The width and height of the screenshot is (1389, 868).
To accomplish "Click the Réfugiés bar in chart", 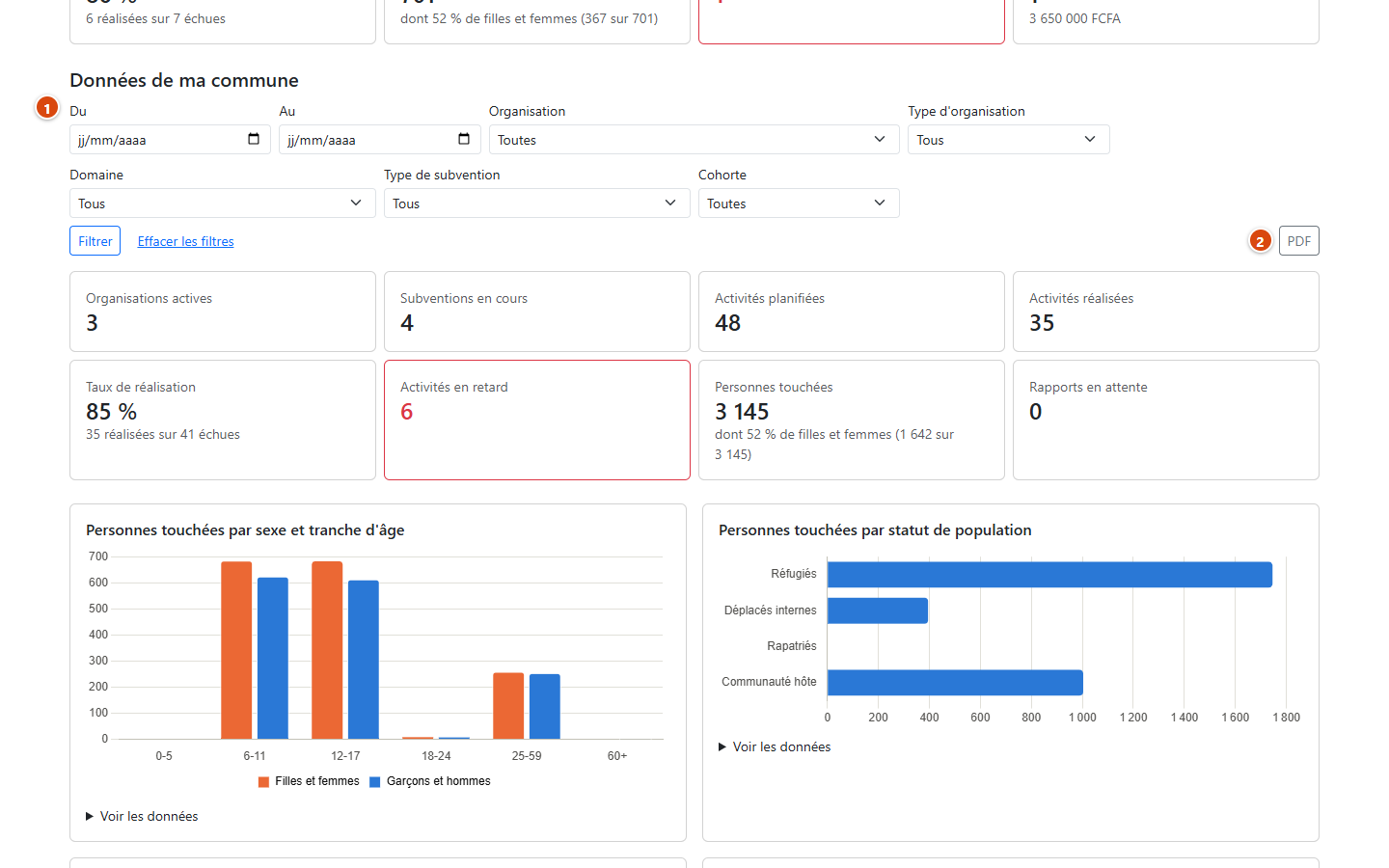I will pos(1049,575).
